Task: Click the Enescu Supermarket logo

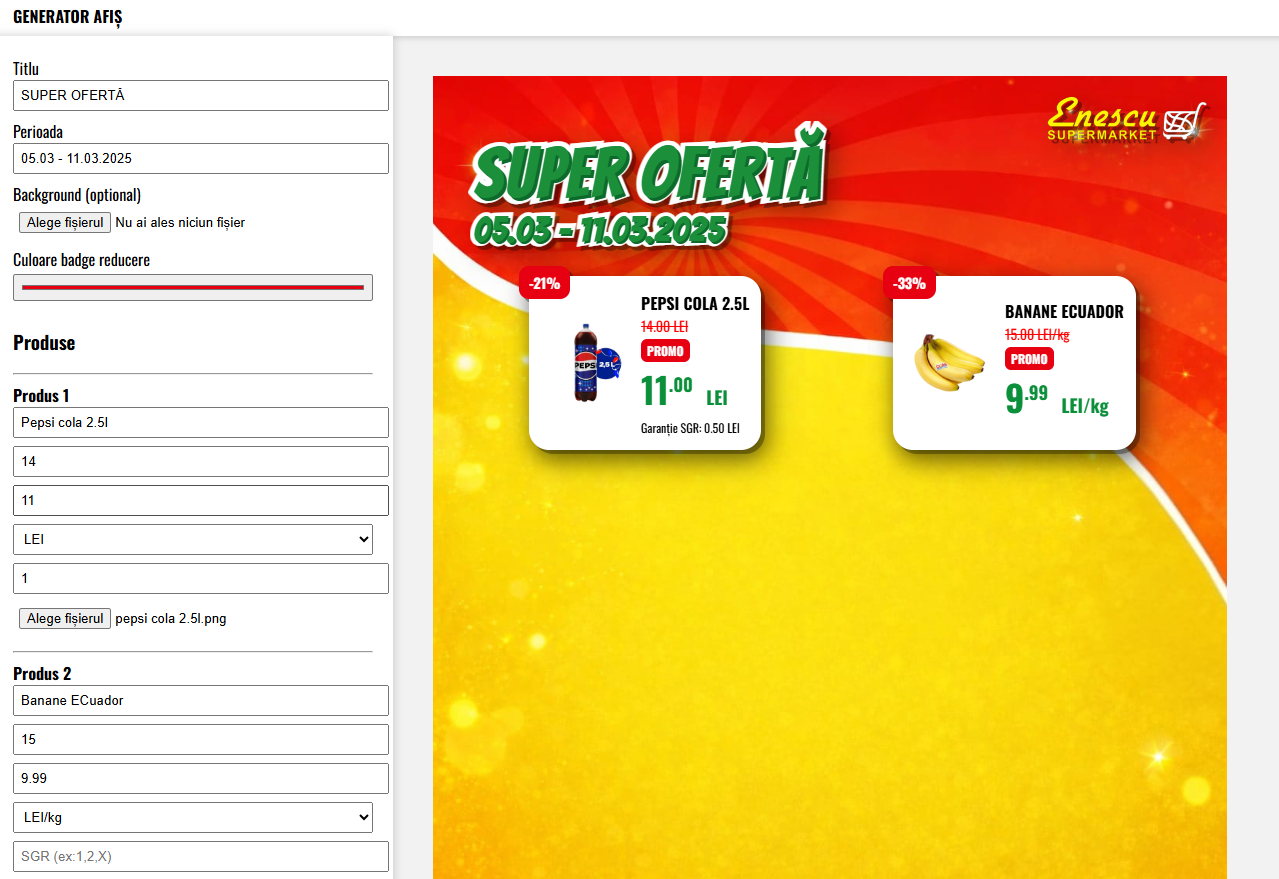Action: click(x=1127, y=121)
